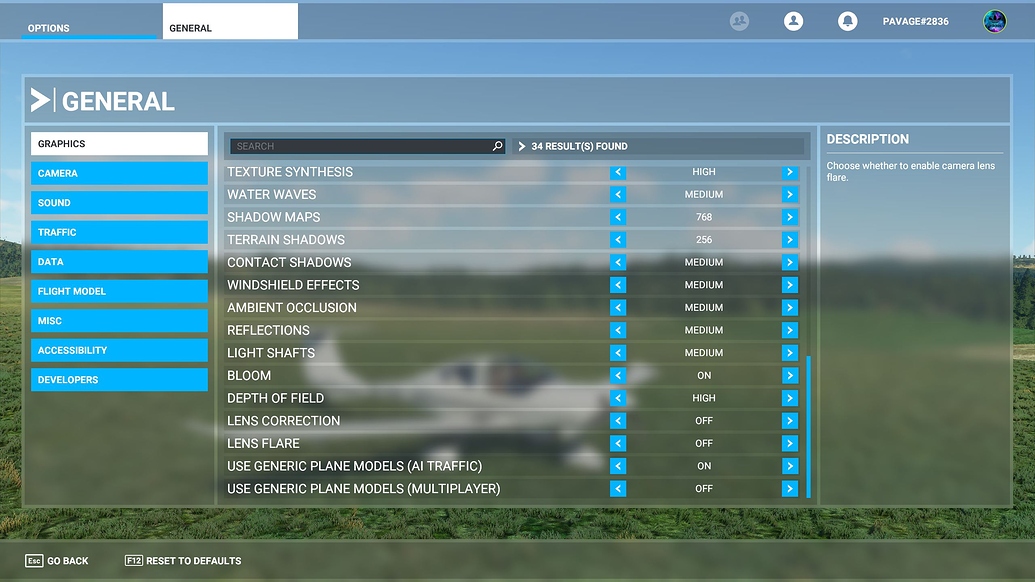1035x582 pixels.
Task: Switch to the OPTIONS tab
Action: 48,28
